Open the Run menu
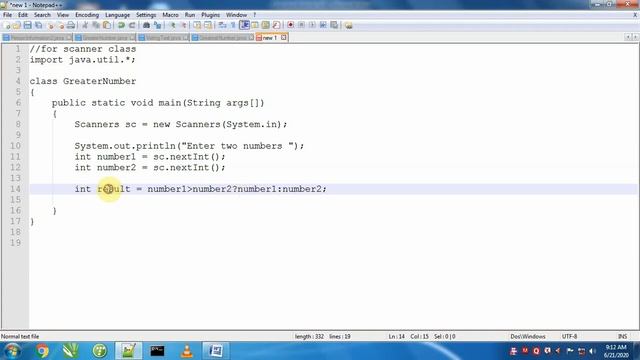Screen dimensions: 640x360 [190, 15]
